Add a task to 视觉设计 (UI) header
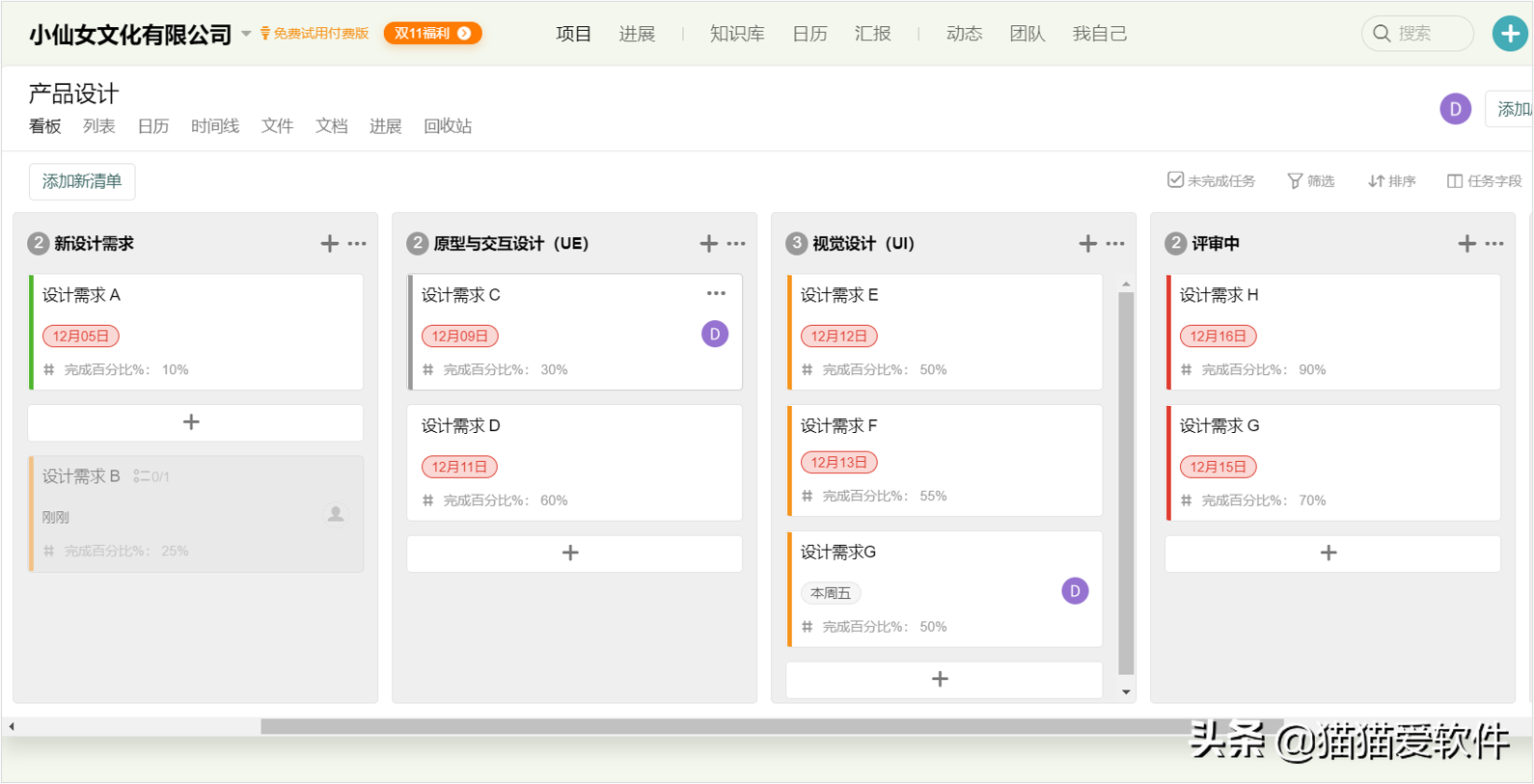Image resolution: width=1534 pixels, height=784 pixels. [1088, 243]
